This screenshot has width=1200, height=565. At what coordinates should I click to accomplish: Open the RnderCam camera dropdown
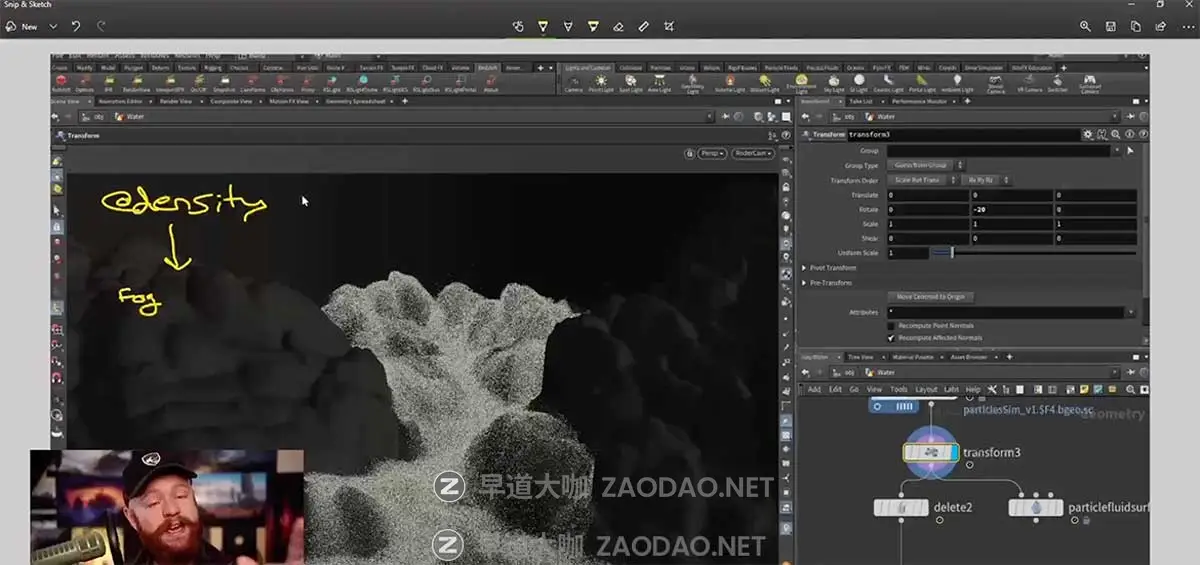pos(751,153)
